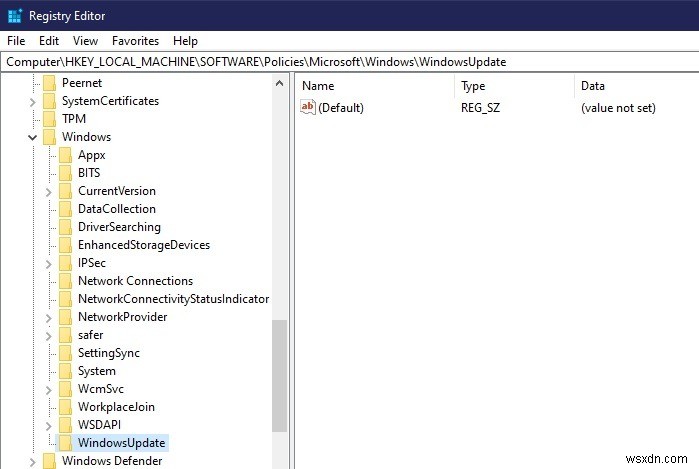Expand the SystemCertificates key

(33, 102)
